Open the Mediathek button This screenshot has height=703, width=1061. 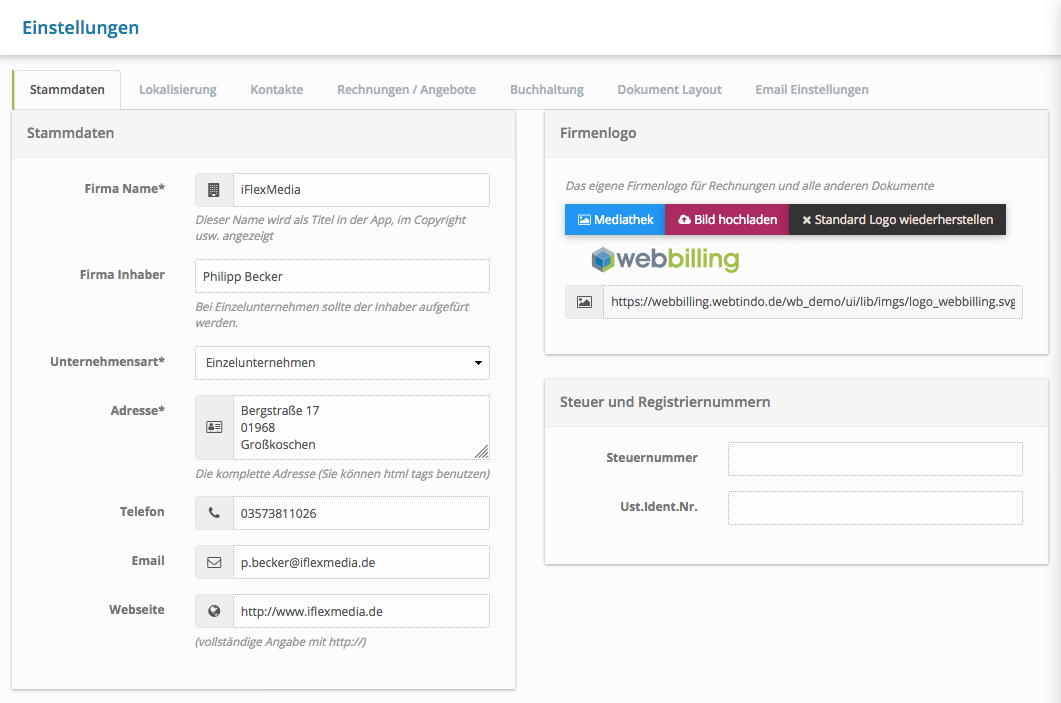615,220
